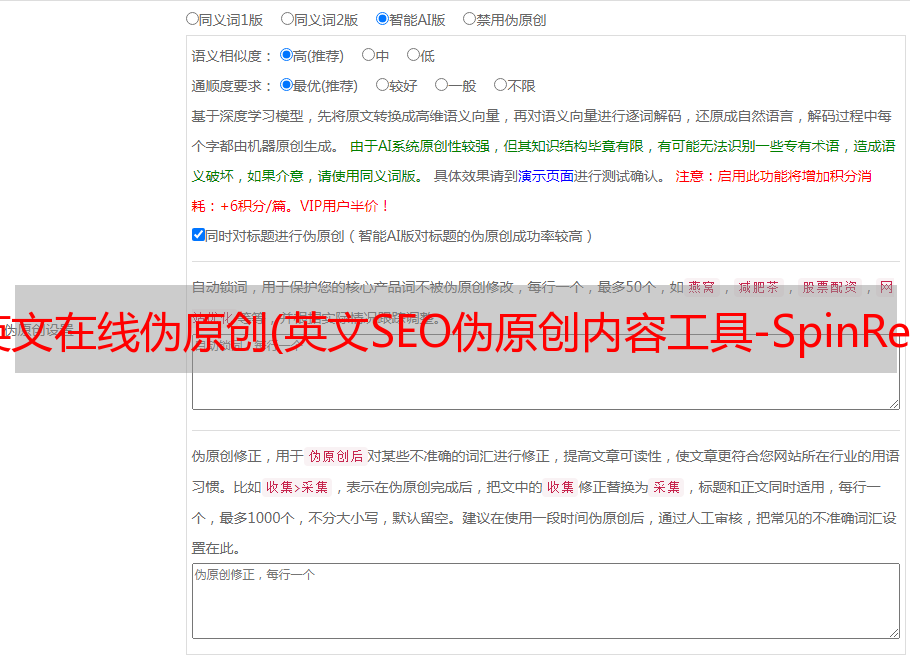Click the 股票配资 example tag
The height and width of the screenshot is (658, 911).
[x=830, y=287]
